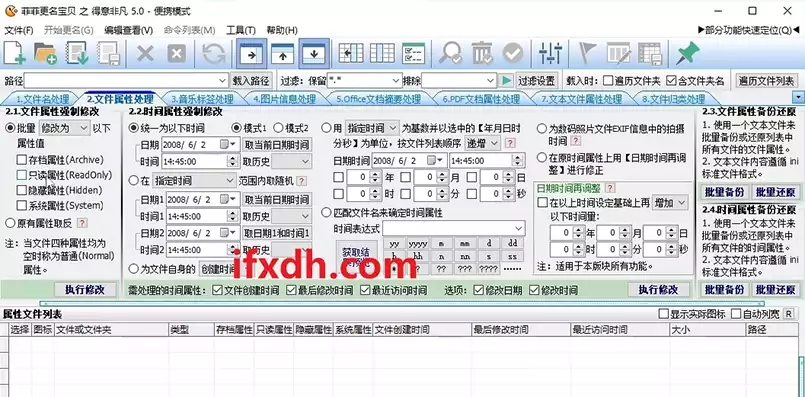Switch to the 1.文件名处理 tab

coord(43,99)
